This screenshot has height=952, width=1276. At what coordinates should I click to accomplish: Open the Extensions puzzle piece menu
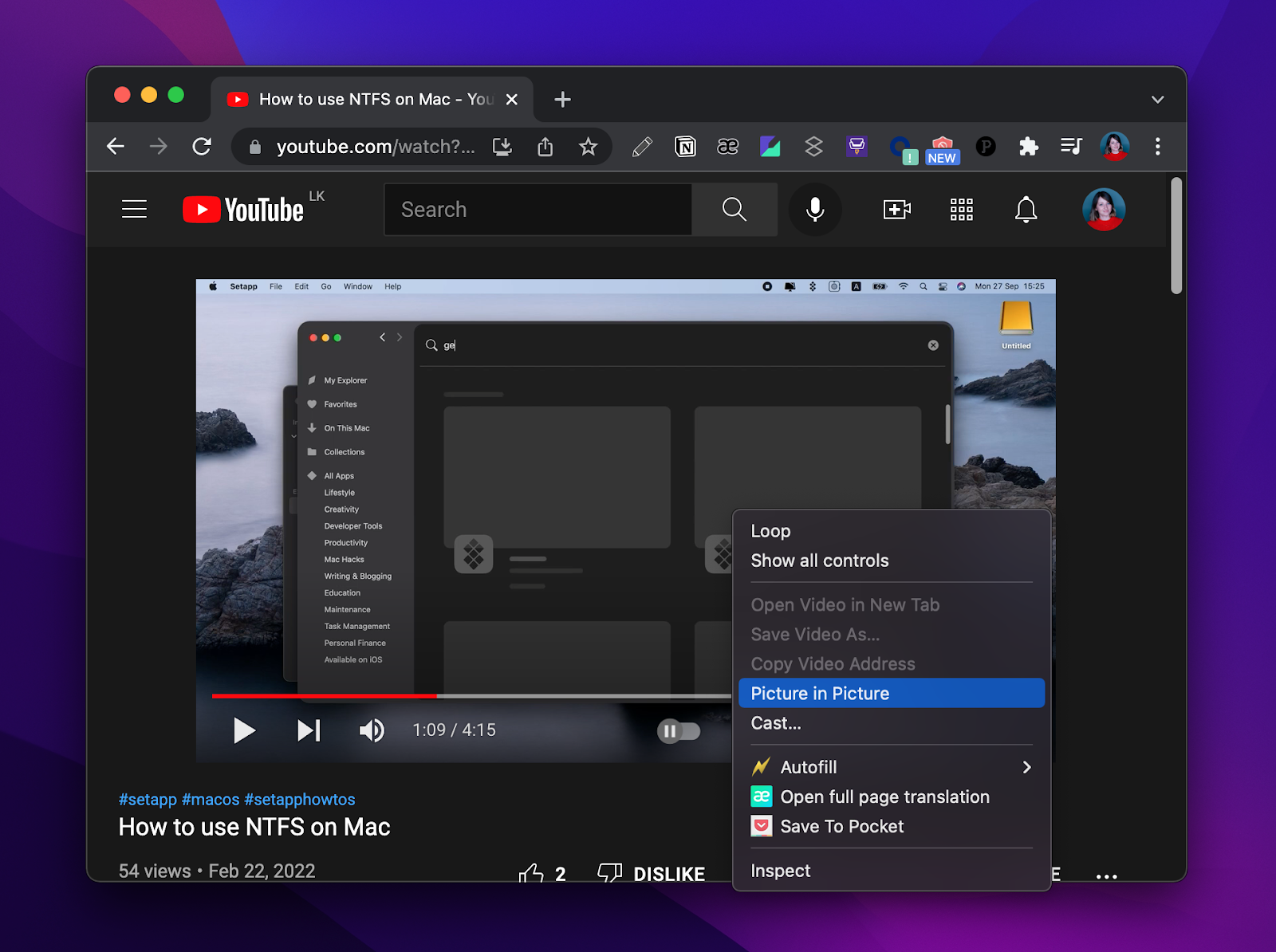1029,147
